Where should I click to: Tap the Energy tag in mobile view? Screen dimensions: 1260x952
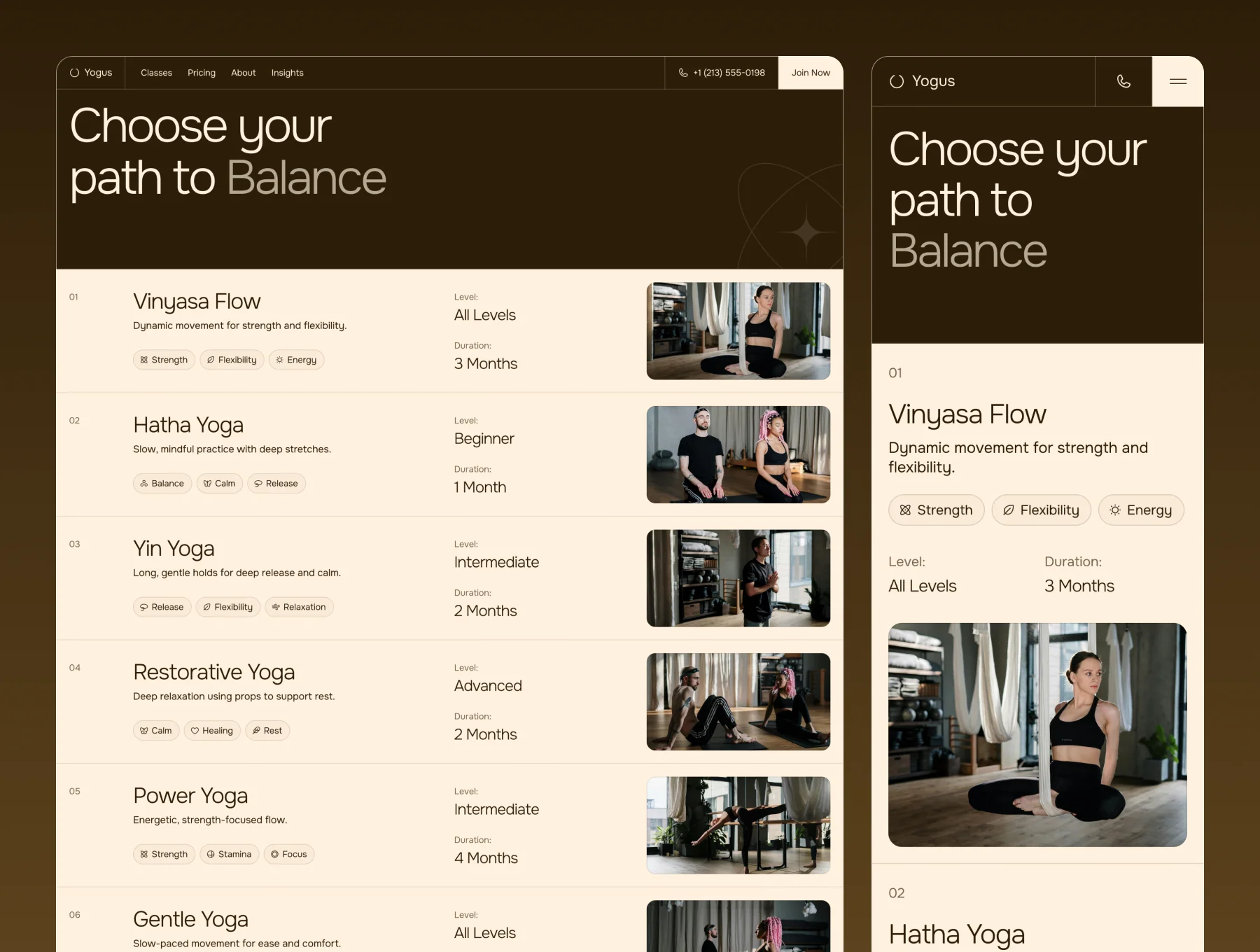pyautogui.click(x=1141, y=510)
